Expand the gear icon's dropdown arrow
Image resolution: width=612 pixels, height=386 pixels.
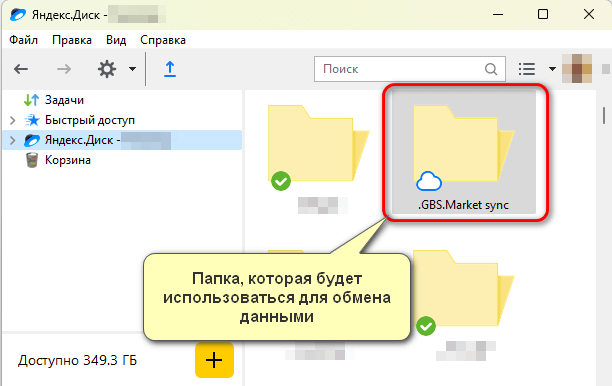(x=132, y=69)
